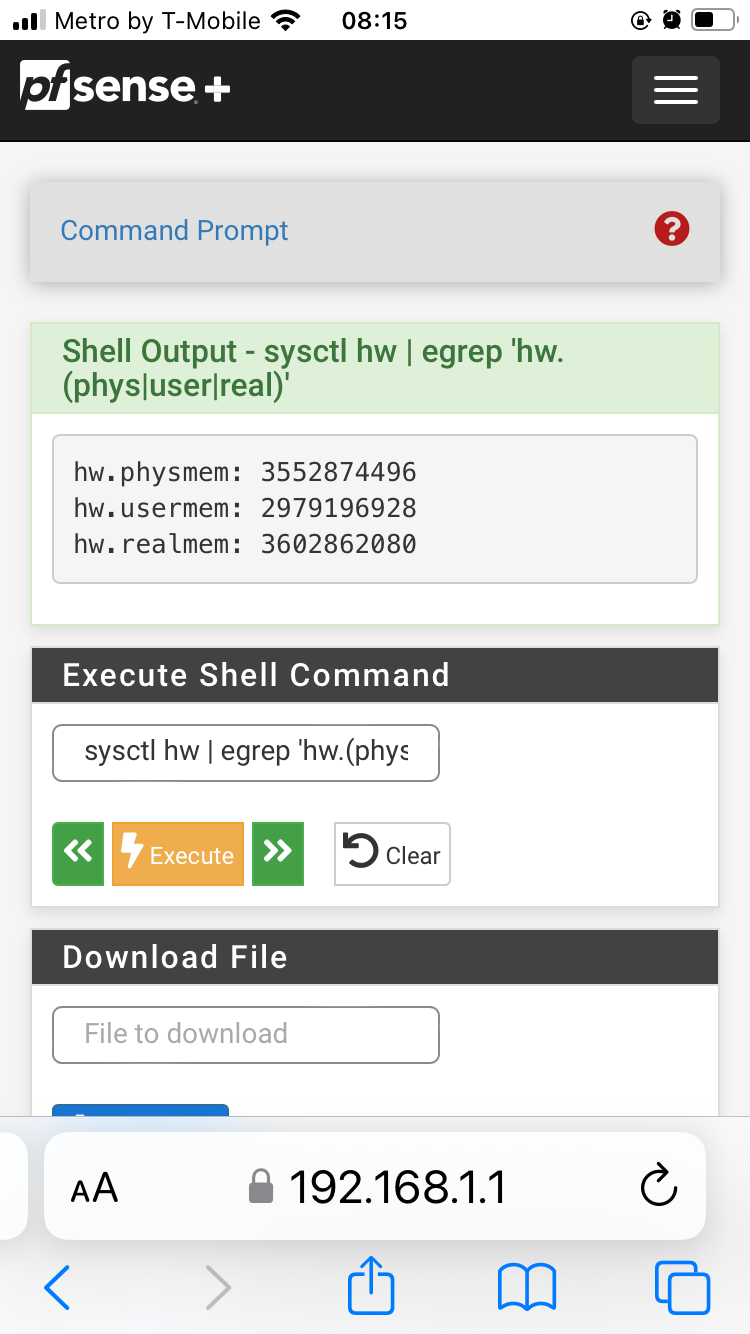The height and width of the screenshot is (1334, 750).
Task: Click the pfSense+ logo
Action: (x=125, y=89)
